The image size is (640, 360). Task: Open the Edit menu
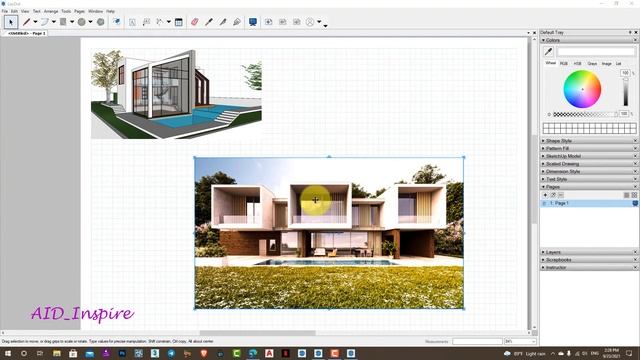coord(14,11)
